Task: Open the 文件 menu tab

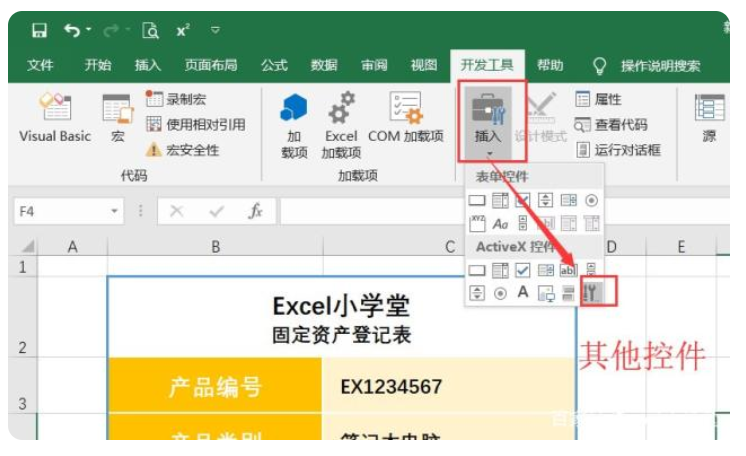Action: [x=40, y=65]
